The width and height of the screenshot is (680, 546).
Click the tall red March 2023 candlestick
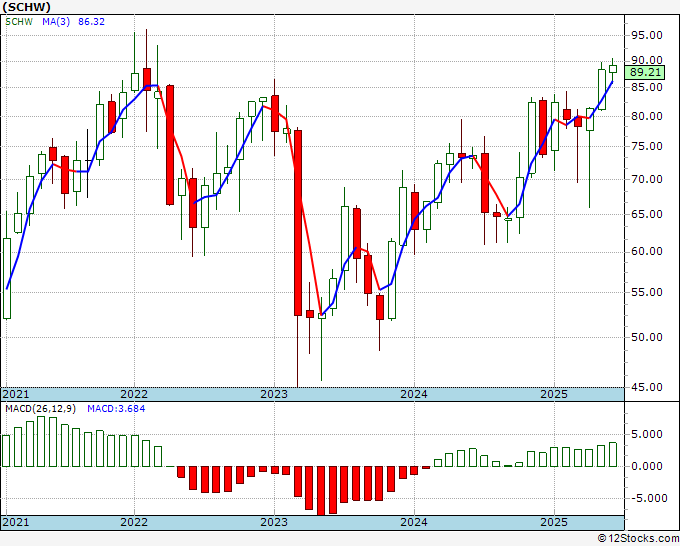click(x=298, y=223)
